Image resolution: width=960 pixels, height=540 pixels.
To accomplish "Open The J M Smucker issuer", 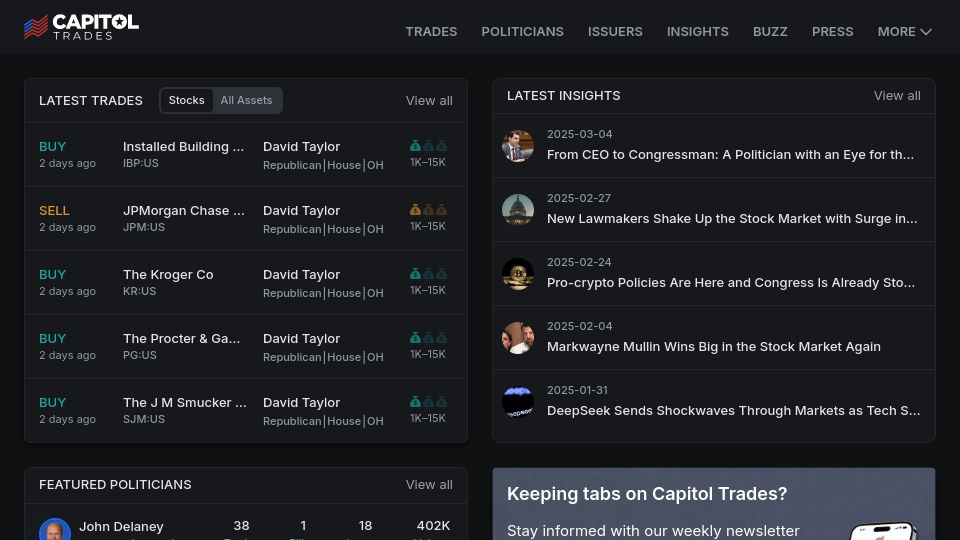I will tap(185, 402).
